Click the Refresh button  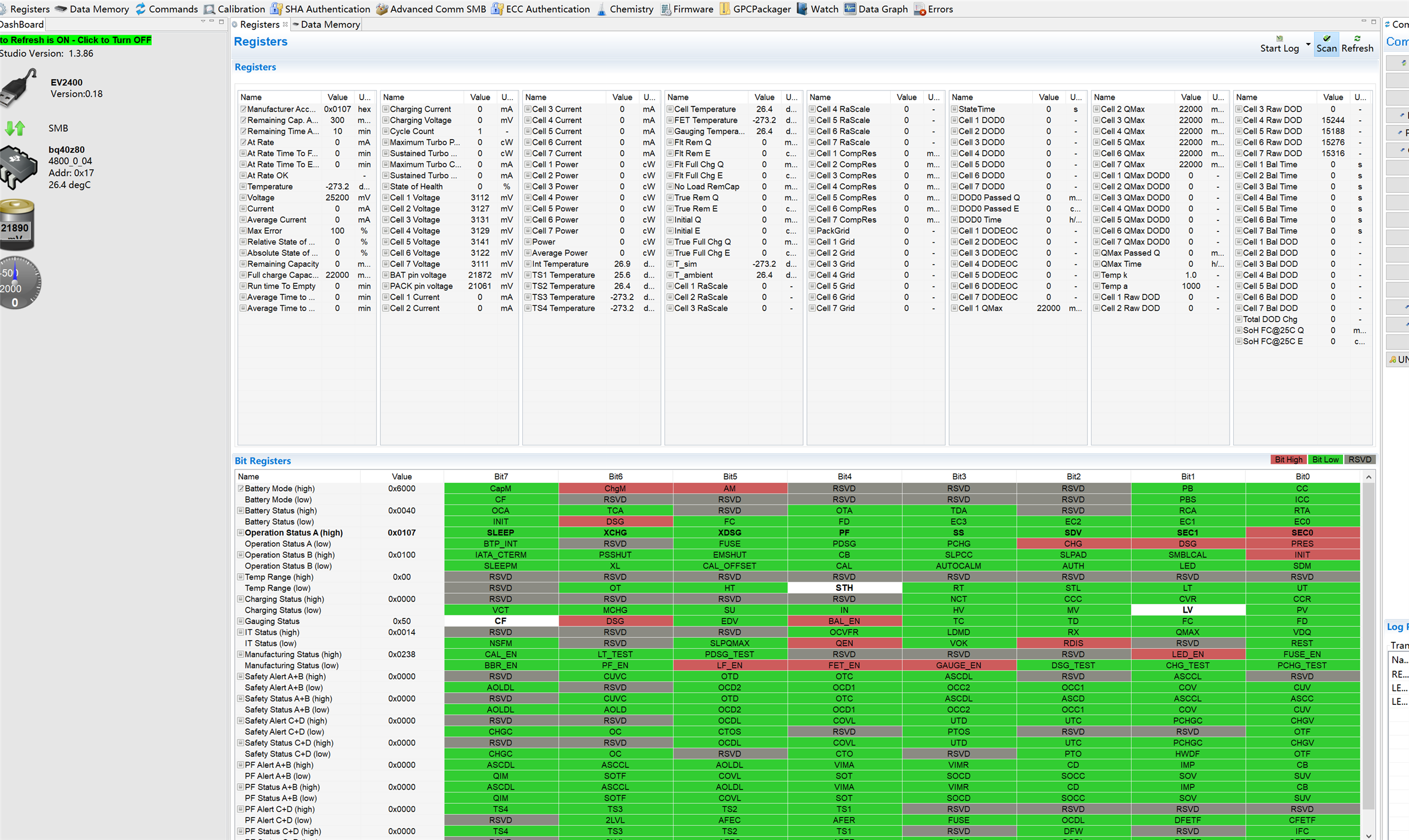tap(1356, 44)
